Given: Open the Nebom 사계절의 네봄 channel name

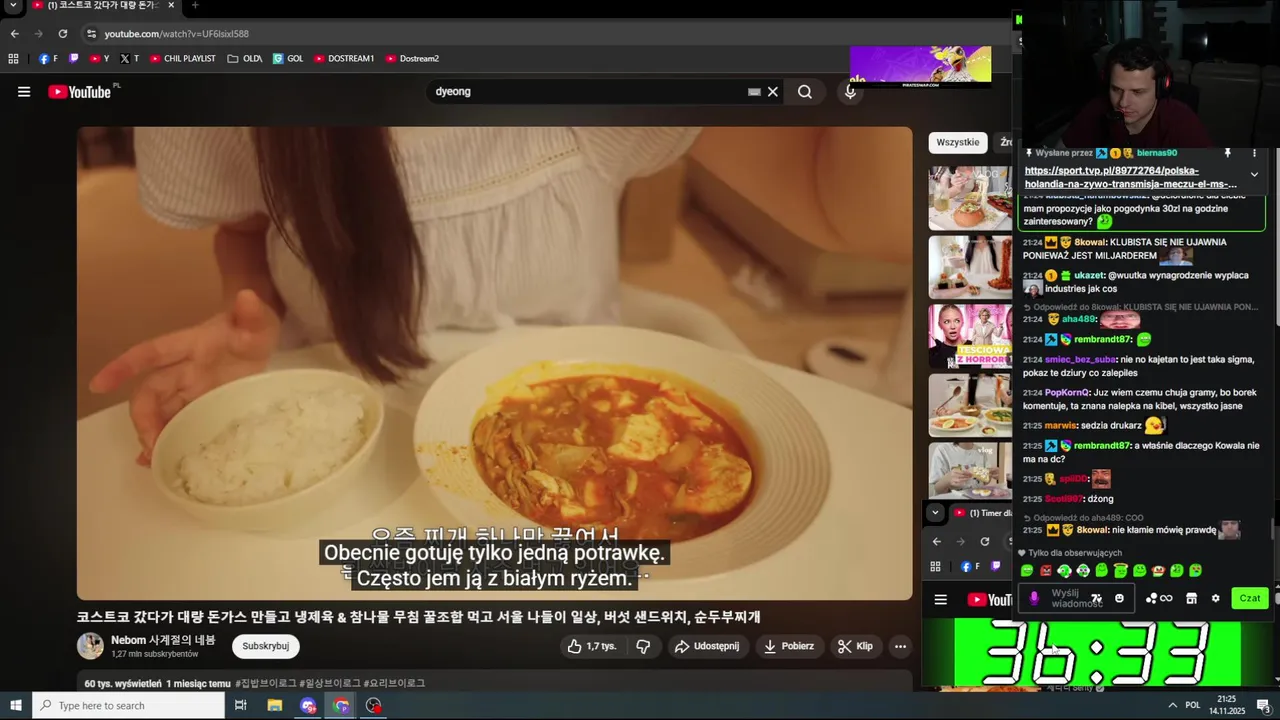Looking at the screenshot, I should 163,640.
